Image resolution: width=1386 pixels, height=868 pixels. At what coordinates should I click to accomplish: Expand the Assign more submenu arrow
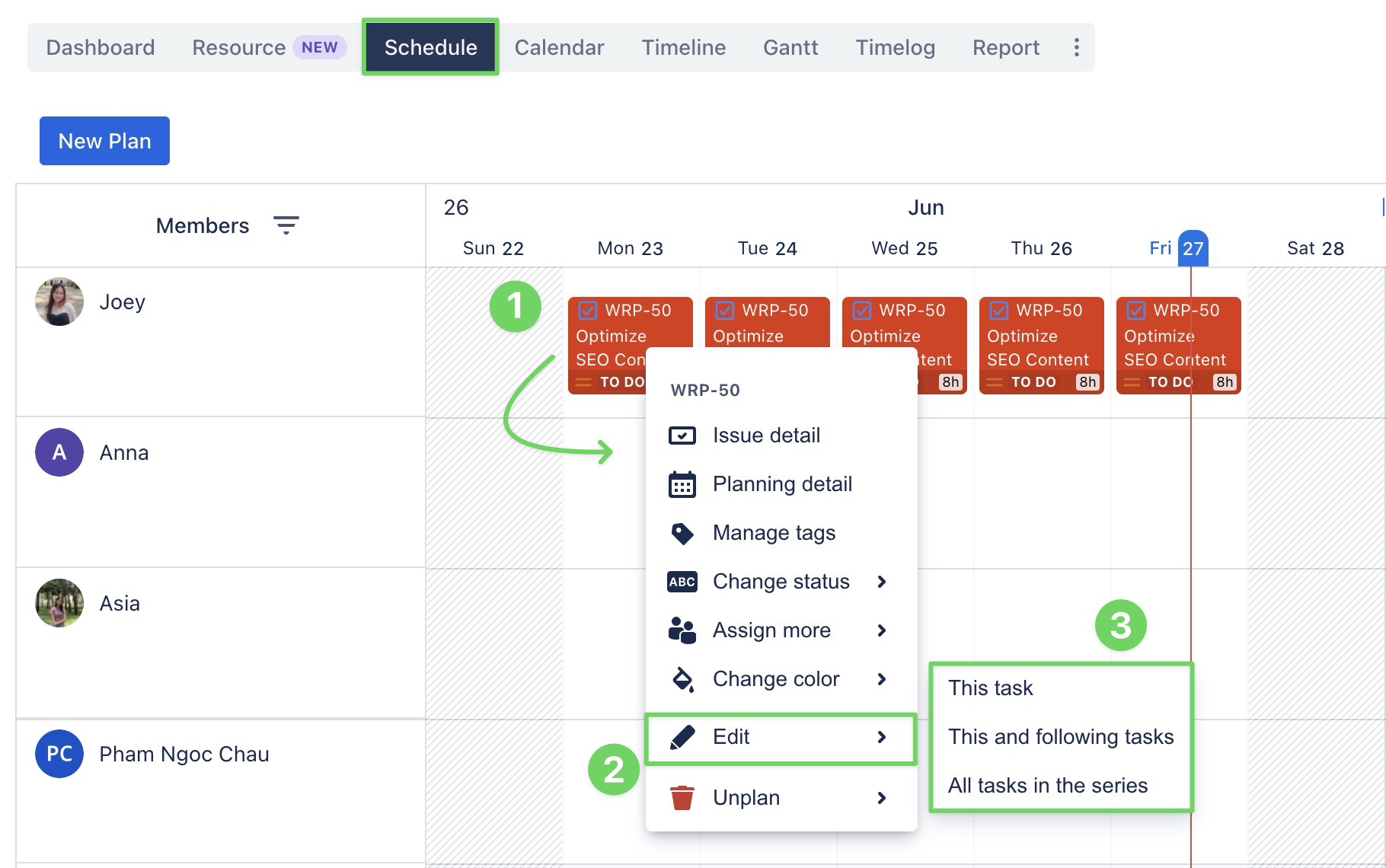pyautogui.click(x=881, y=630)
